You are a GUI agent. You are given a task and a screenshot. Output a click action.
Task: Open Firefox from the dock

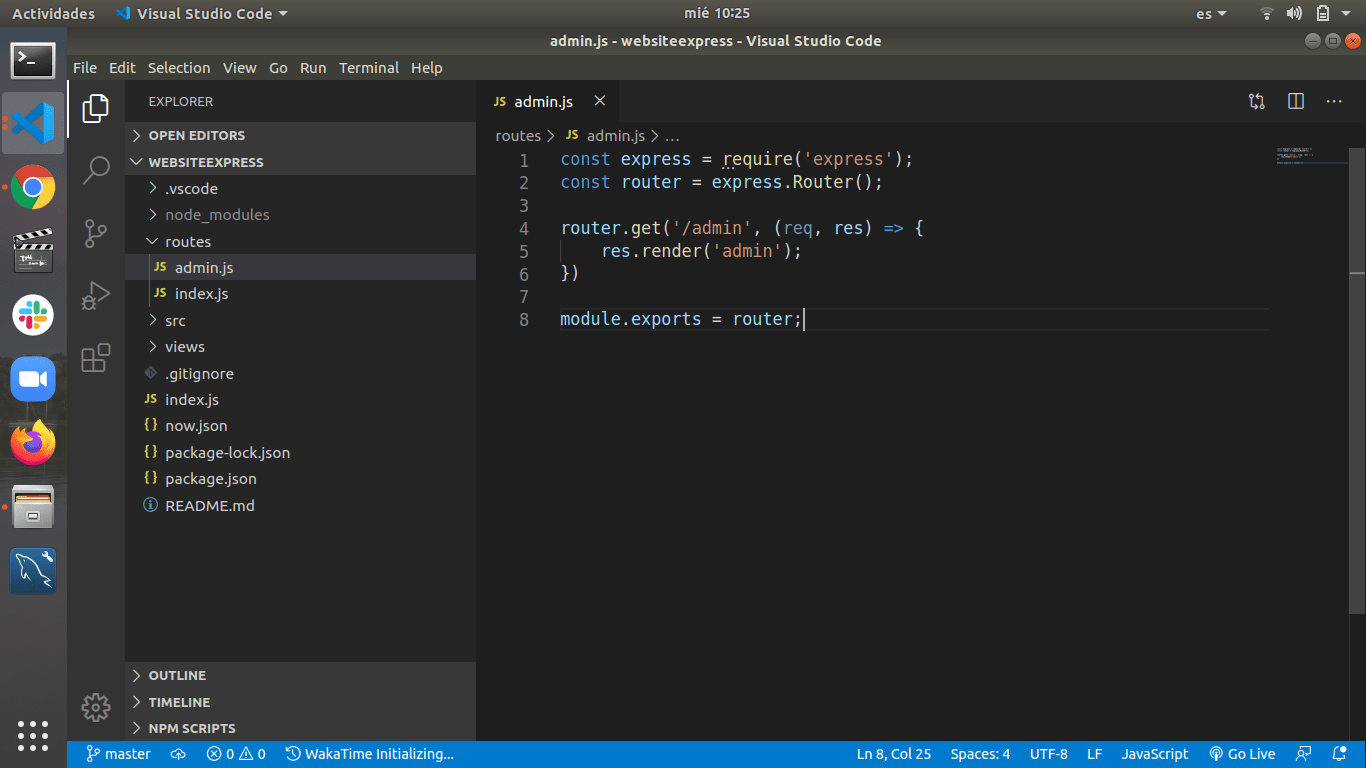click(x=33, y=443)
